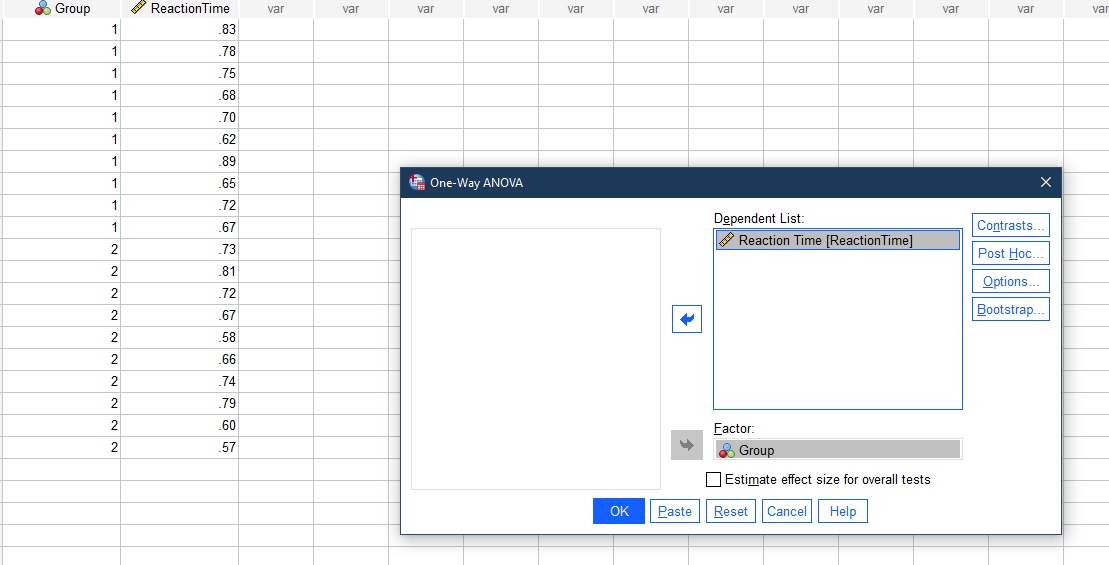The image size is (1109, 565).
Task: Click the SPSS icon in dialog title
Action: pos(417,182)
